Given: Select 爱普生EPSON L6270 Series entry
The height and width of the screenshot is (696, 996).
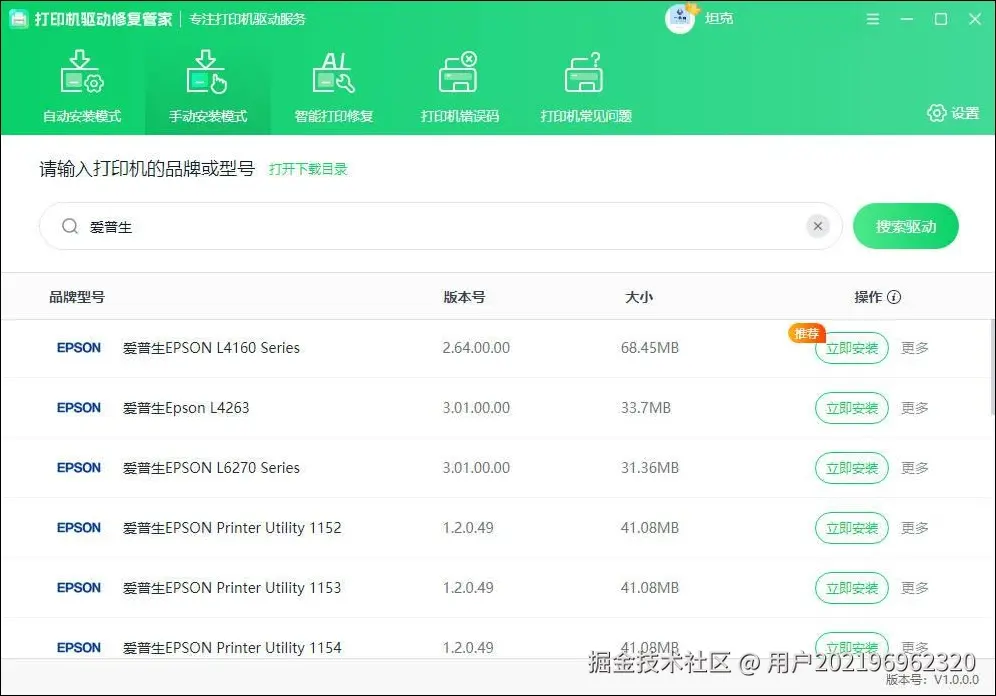Looking at the screenshot, I should (211, 468).
